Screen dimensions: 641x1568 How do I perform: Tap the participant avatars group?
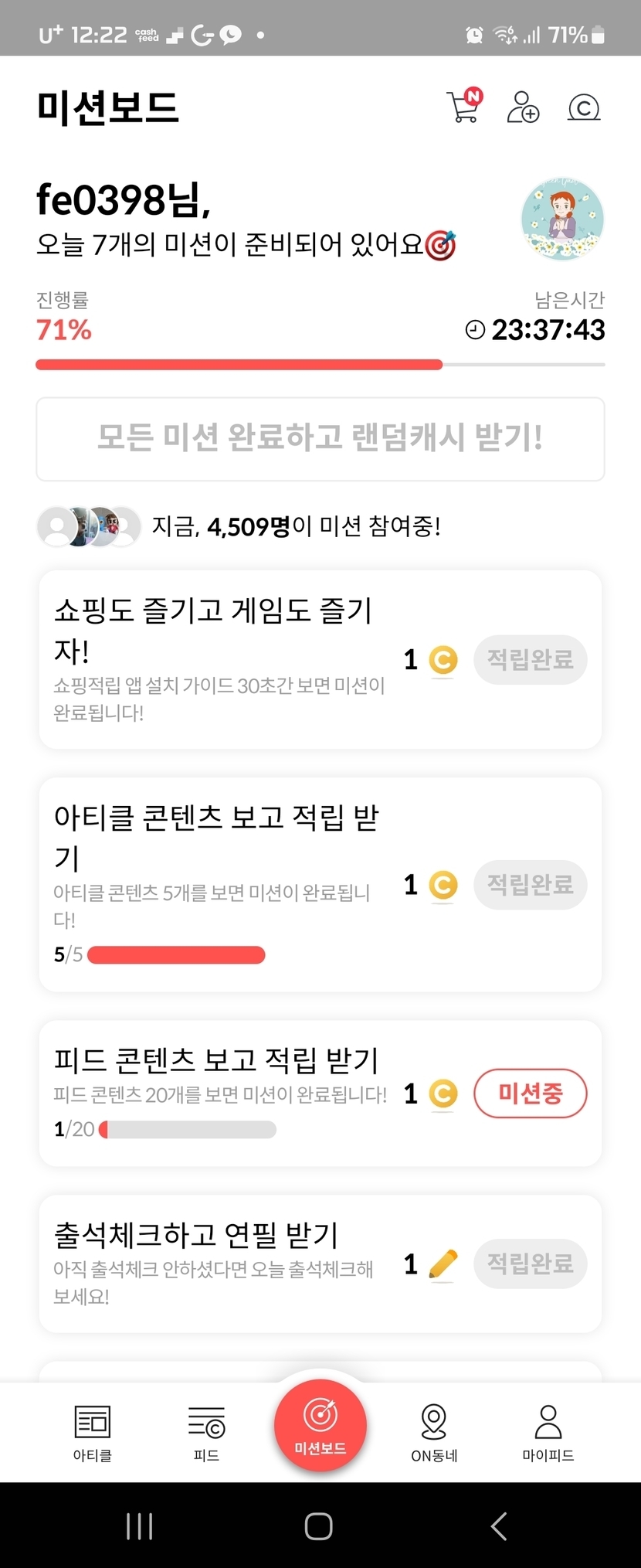[89, 526]
